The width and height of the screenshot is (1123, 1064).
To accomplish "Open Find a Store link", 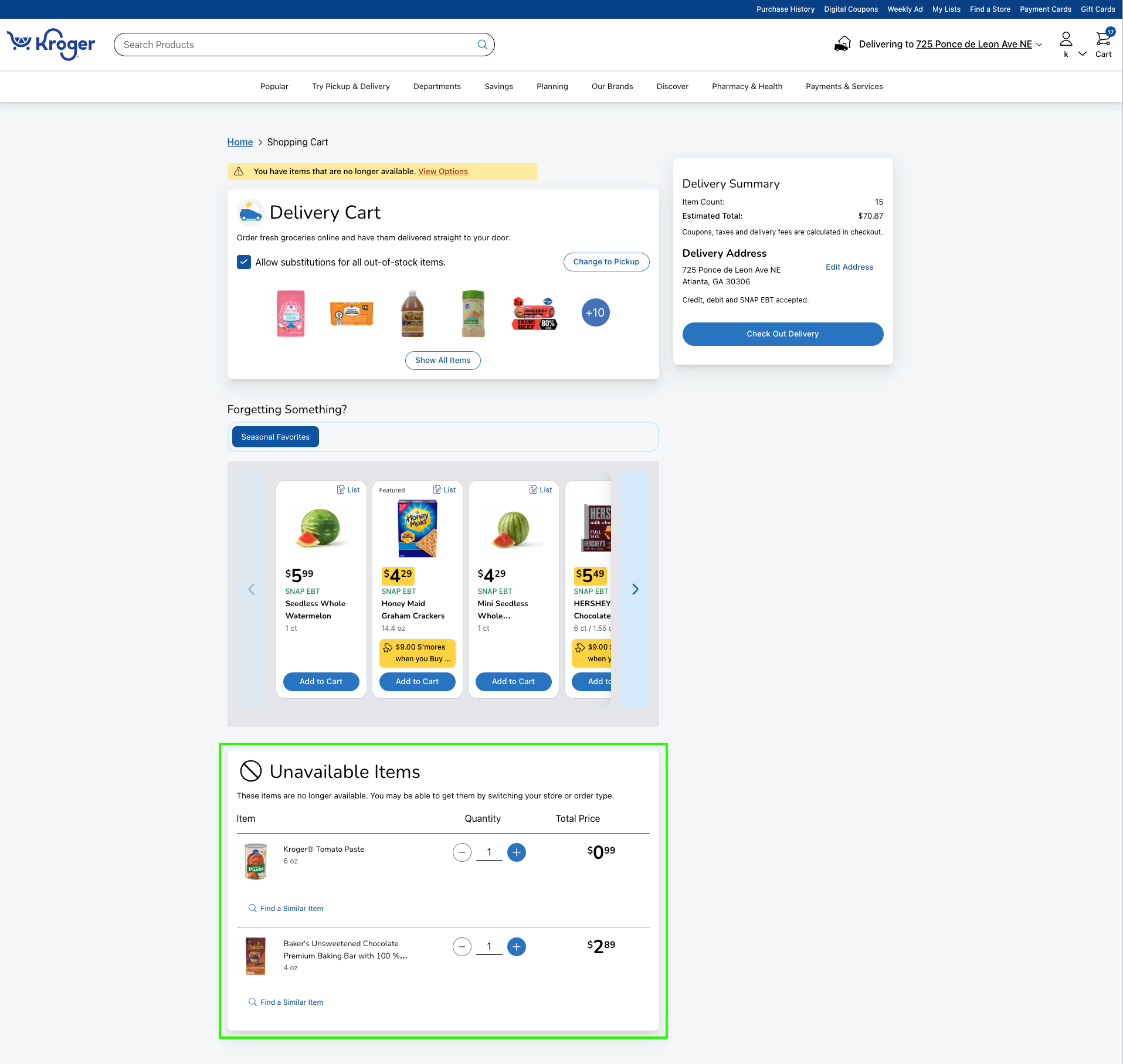I will pos(990,9).
